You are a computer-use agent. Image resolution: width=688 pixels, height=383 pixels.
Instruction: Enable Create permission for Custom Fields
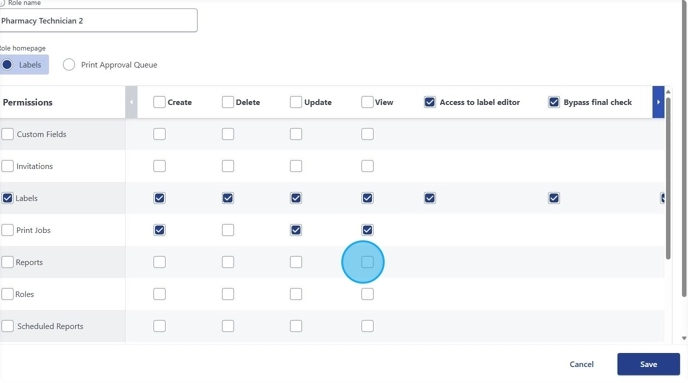[x=159, y=134]
